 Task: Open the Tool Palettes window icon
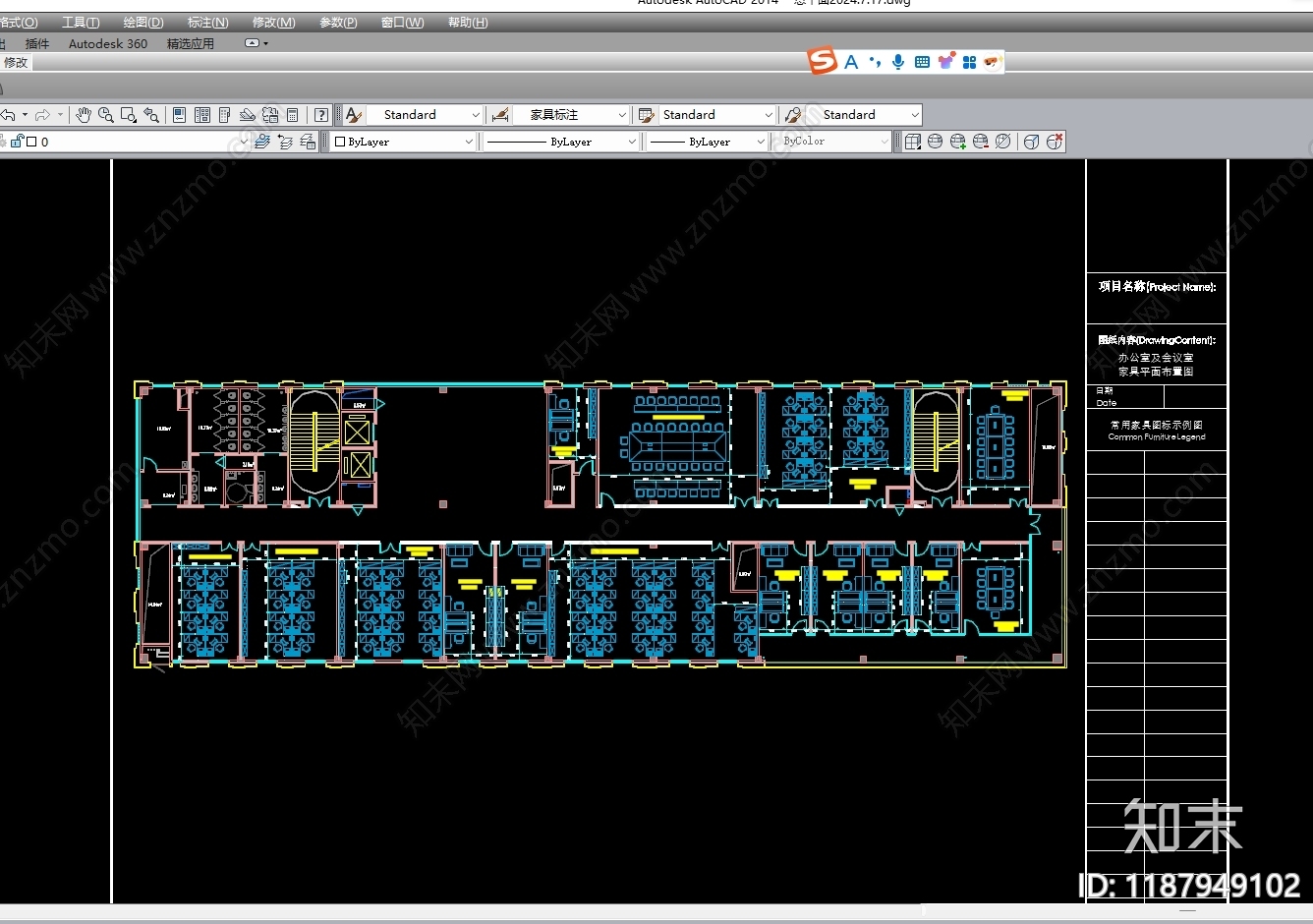[225, 115]
